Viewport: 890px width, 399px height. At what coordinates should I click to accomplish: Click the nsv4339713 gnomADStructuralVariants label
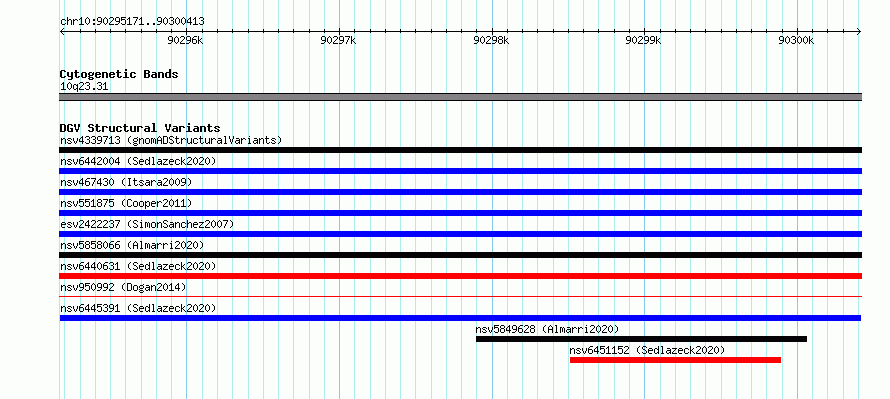(171, 140)
